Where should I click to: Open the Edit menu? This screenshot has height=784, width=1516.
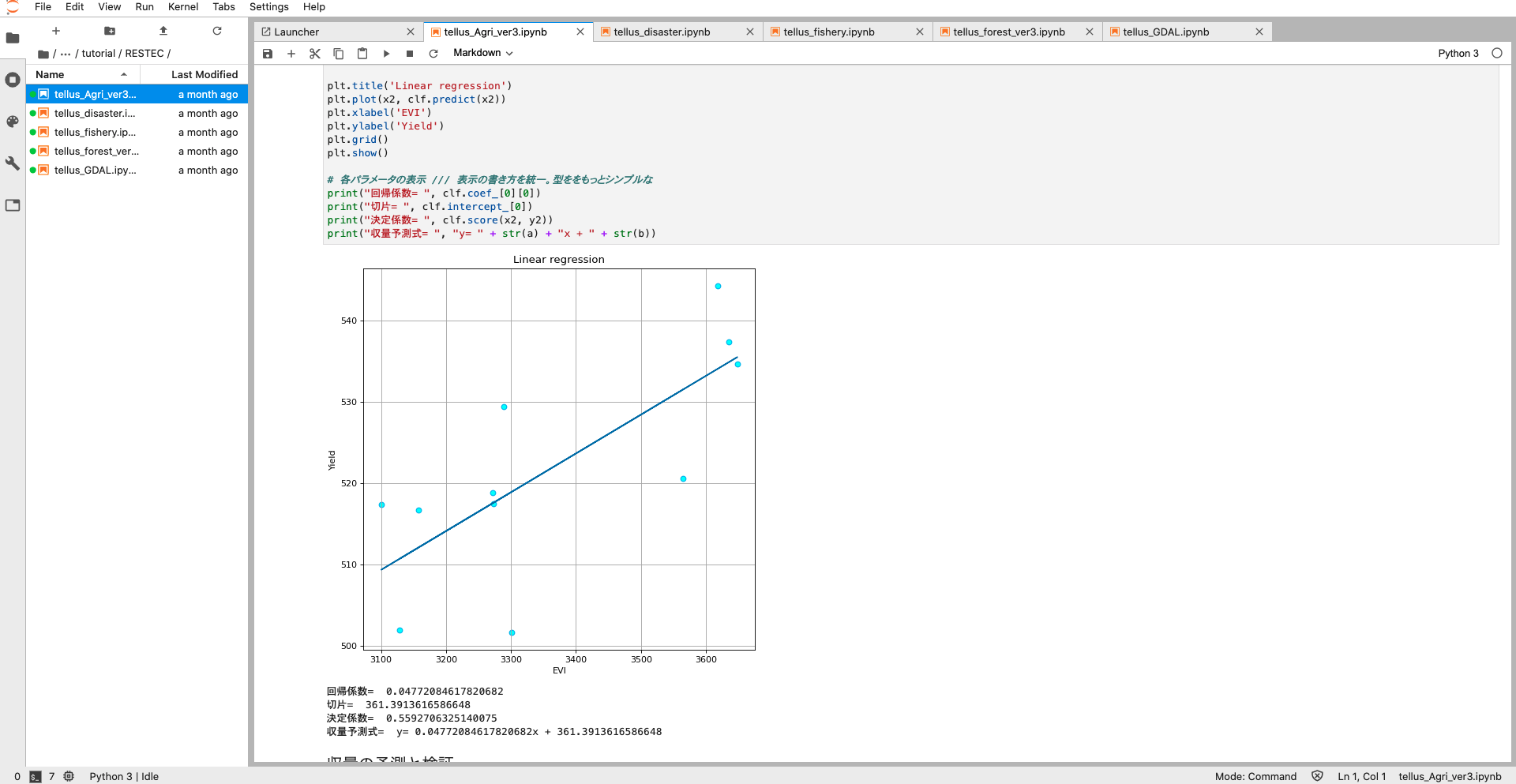point(74,7)
